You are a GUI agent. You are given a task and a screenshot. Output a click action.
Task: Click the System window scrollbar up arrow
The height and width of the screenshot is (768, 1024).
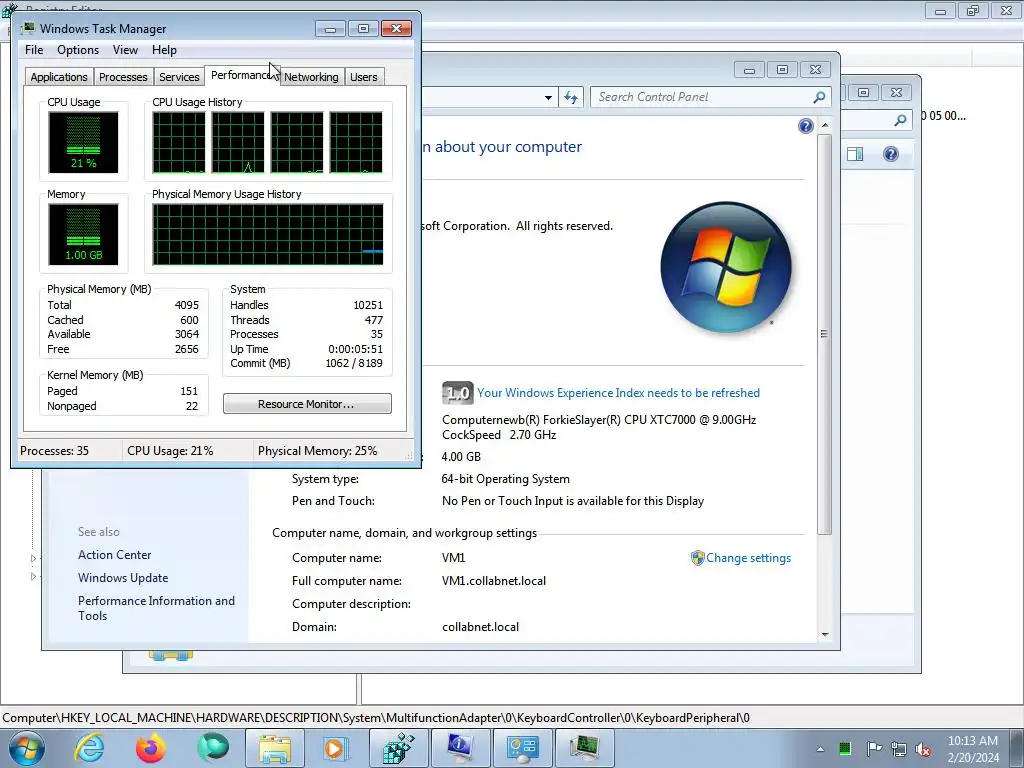click(x=825, y=125)
